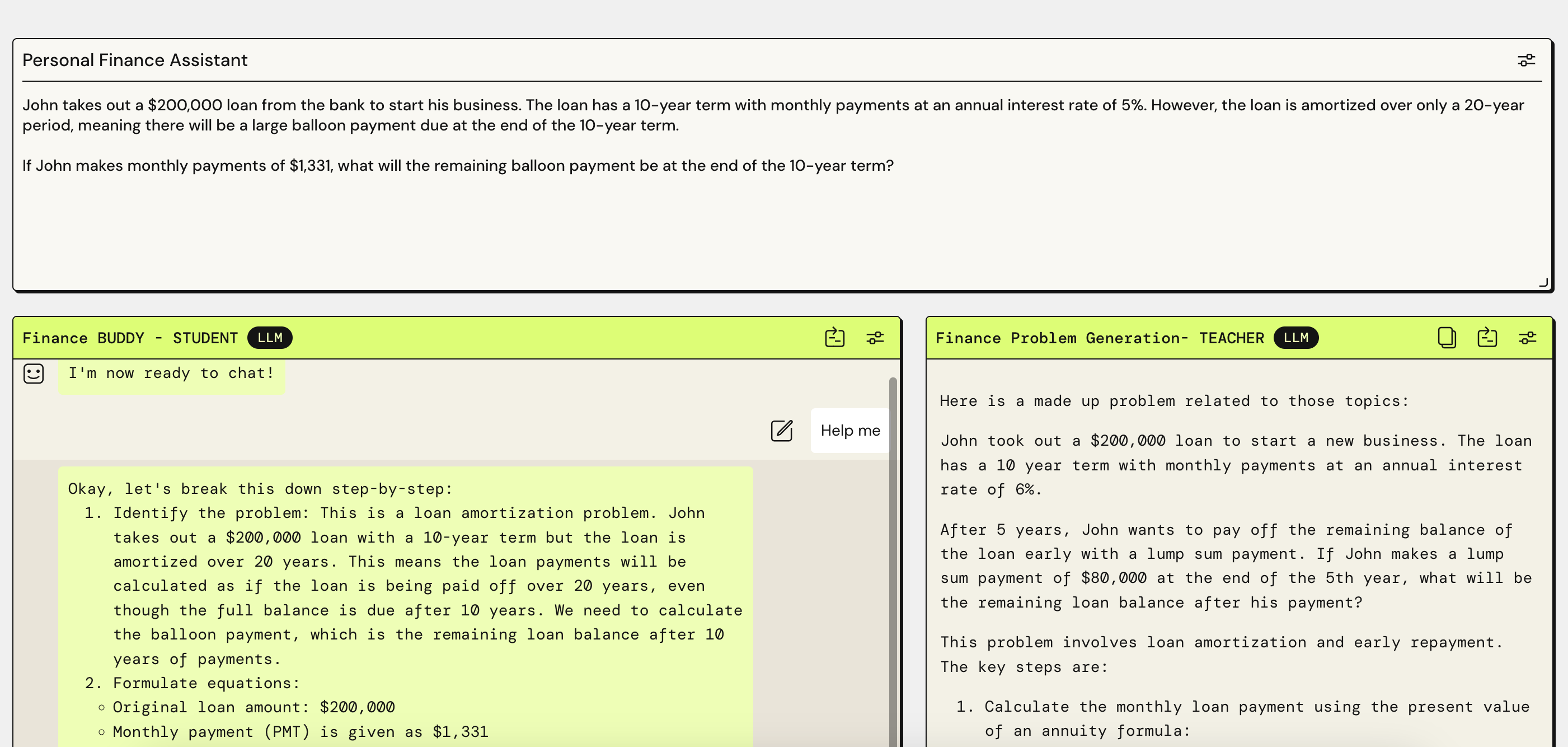The image size is (1568, 747).
Task: Click the smiley chatbot avatar icon
Action: pyautogui.click(x=34, y=373)
